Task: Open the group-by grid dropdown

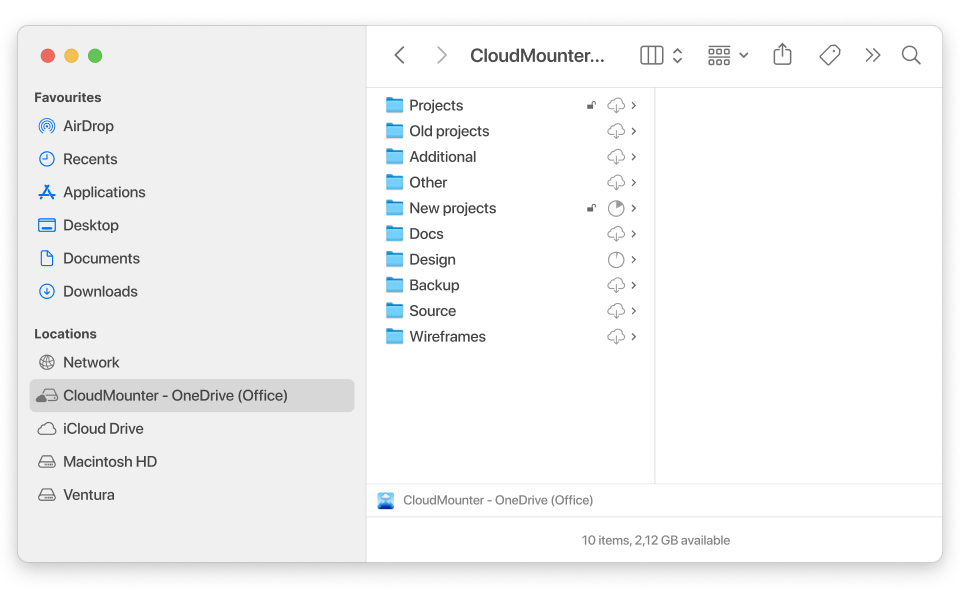Action: tap(728, 55)
